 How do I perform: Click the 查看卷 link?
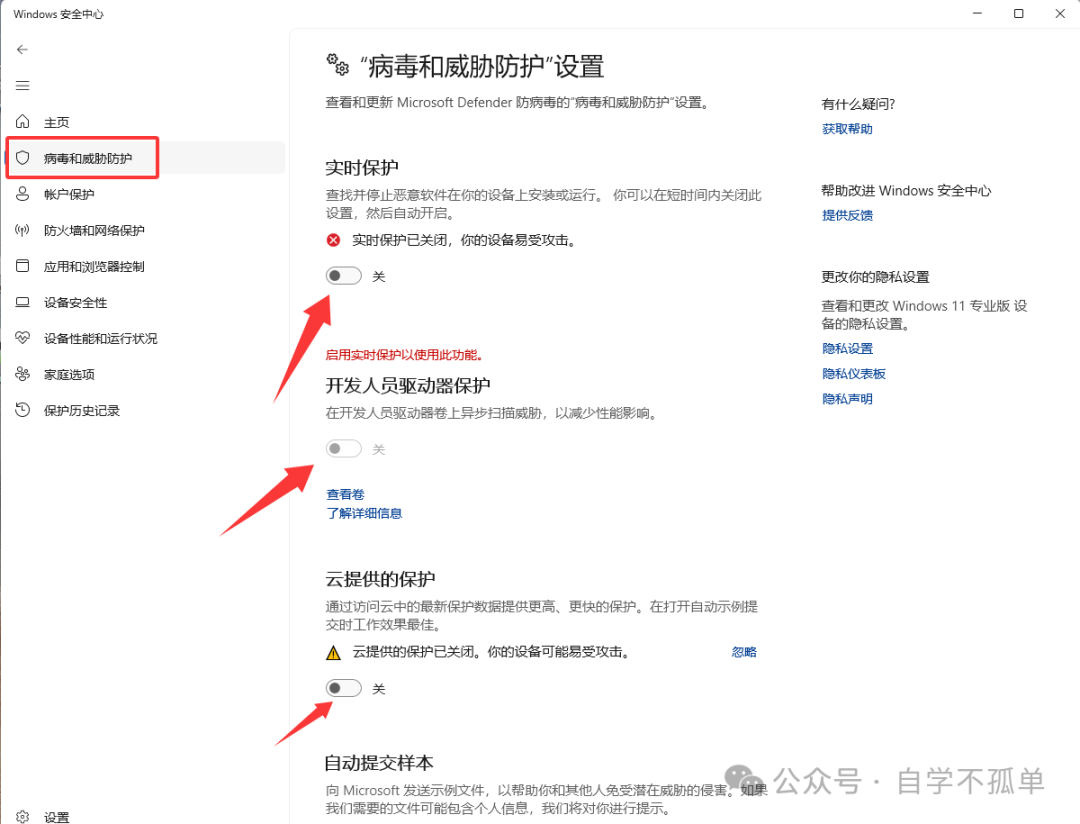[345, 494]
